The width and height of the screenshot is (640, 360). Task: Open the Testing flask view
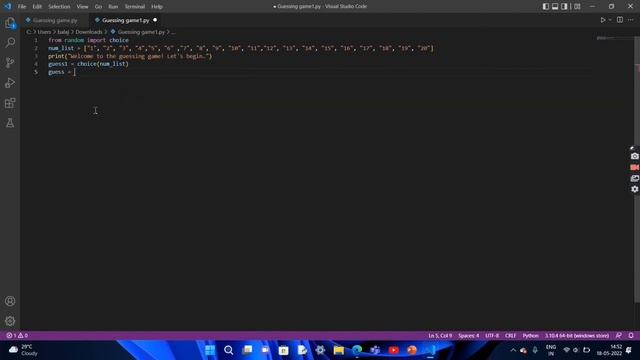coord(10,123)
